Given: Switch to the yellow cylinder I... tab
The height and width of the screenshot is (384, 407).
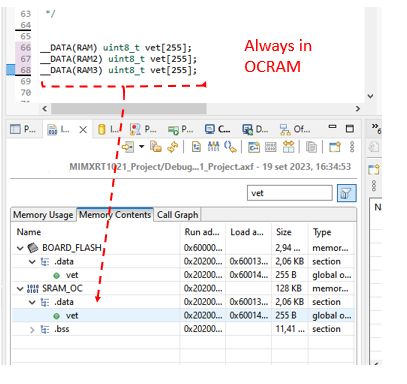Looking at the screenshot, I should (x=109, y=129).
